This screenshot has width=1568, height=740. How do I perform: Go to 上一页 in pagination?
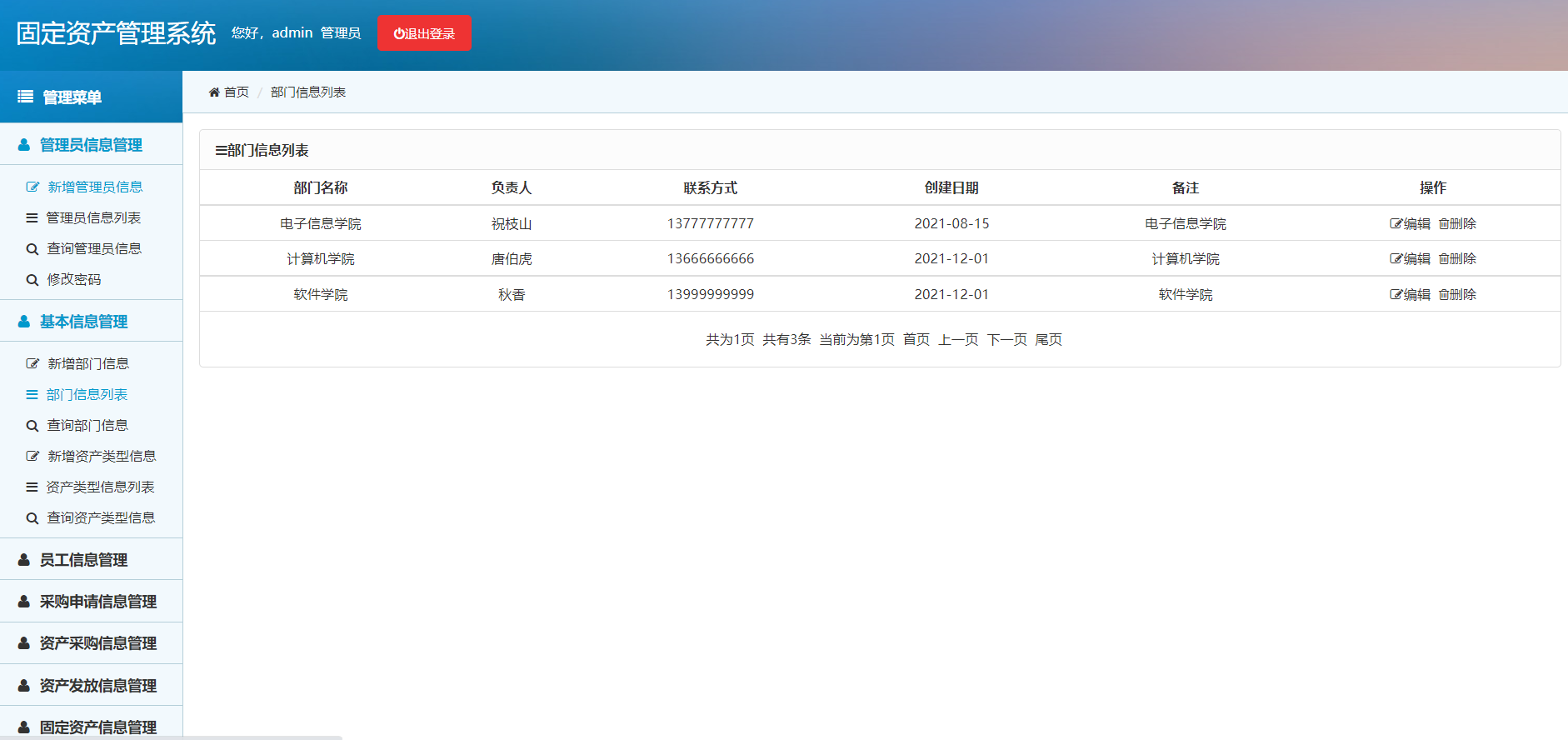click(x=958, y=339)
